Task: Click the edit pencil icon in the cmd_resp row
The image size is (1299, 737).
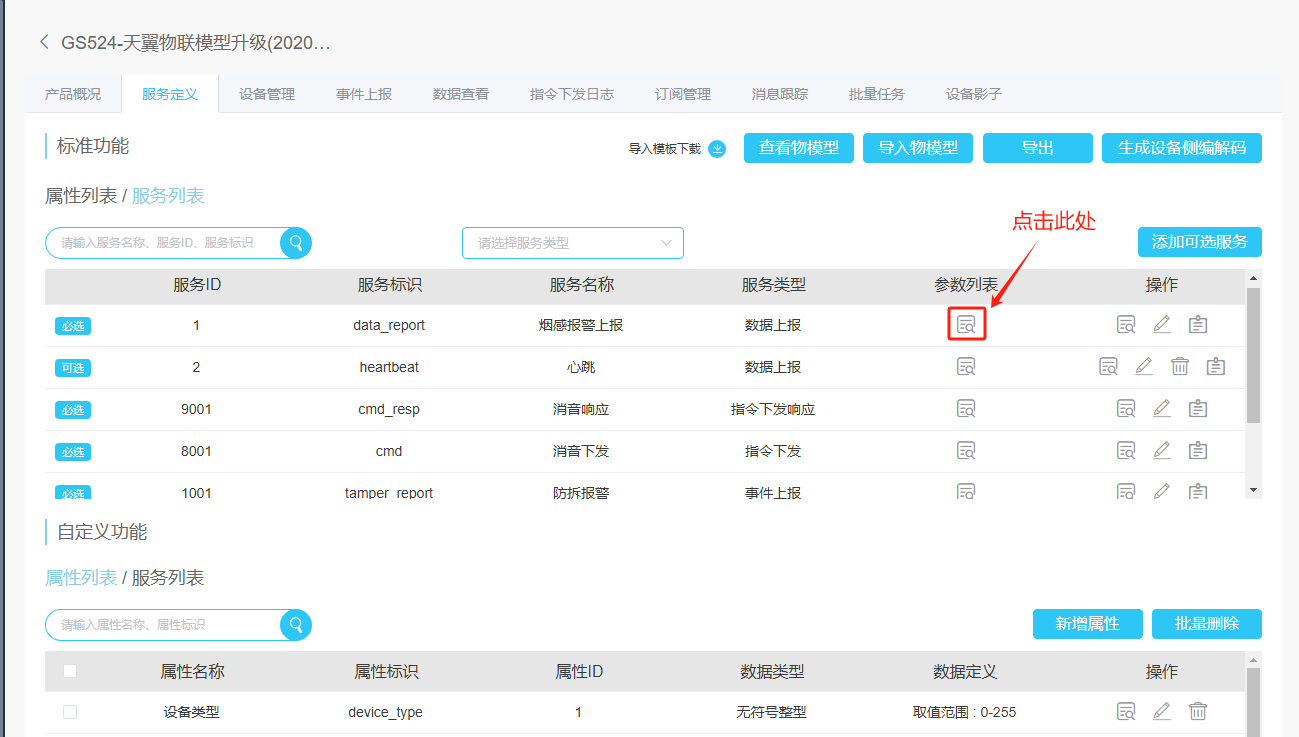Action: pos(1162,409)
